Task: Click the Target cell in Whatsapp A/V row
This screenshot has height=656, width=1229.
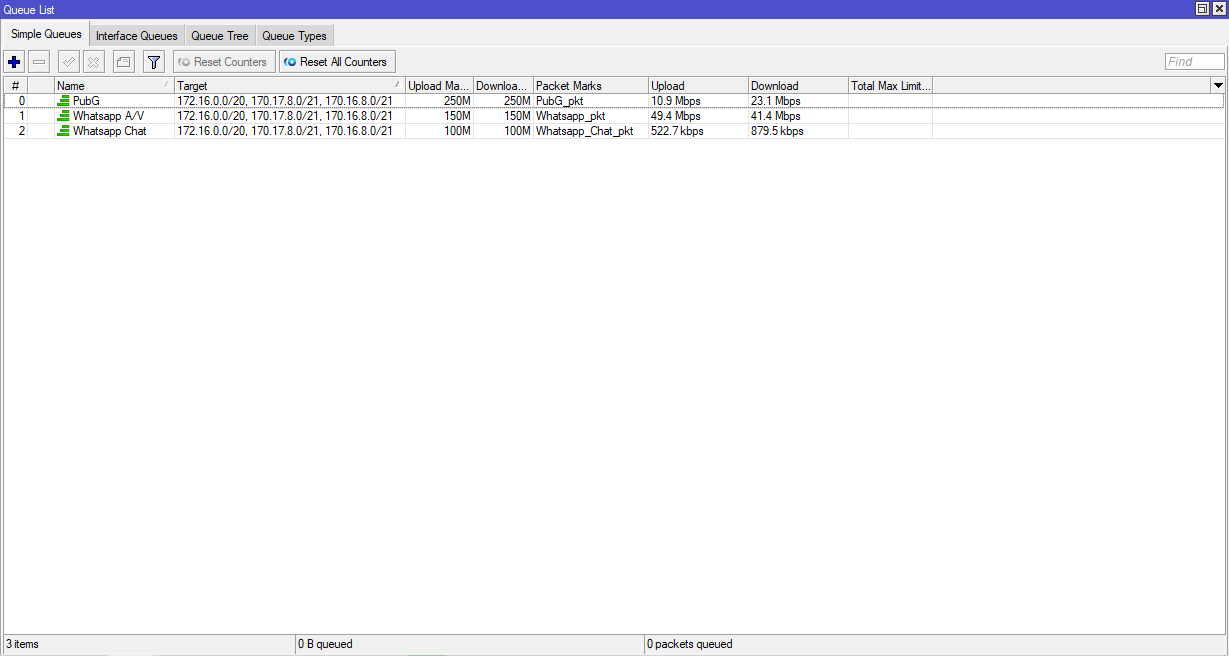Action: [290, 116]
